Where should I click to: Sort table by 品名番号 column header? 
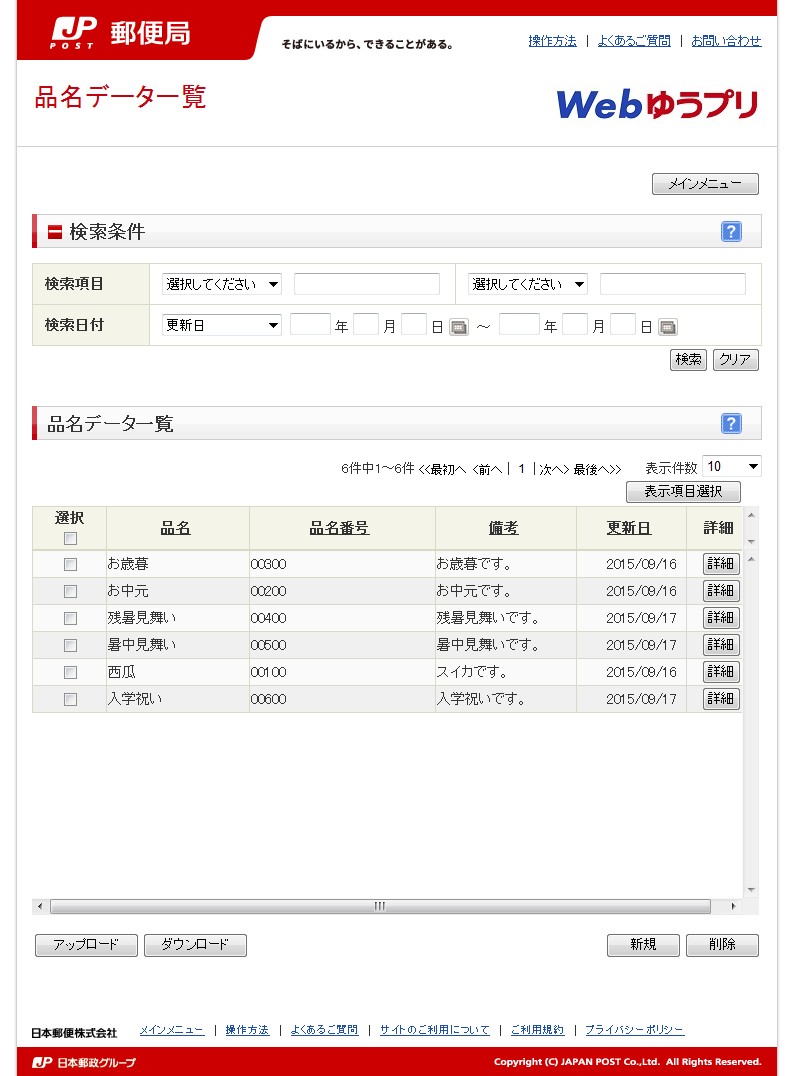339,528
